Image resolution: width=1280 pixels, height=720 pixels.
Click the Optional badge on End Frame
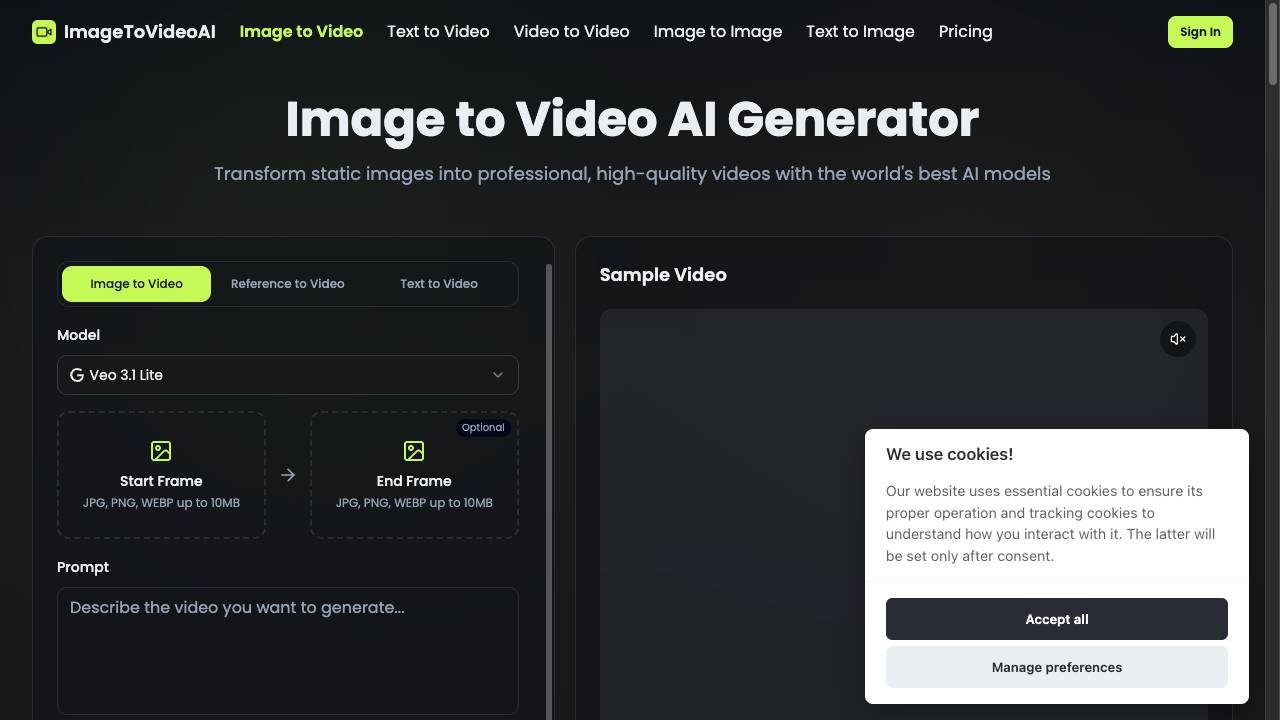click(x=483, y=427)
